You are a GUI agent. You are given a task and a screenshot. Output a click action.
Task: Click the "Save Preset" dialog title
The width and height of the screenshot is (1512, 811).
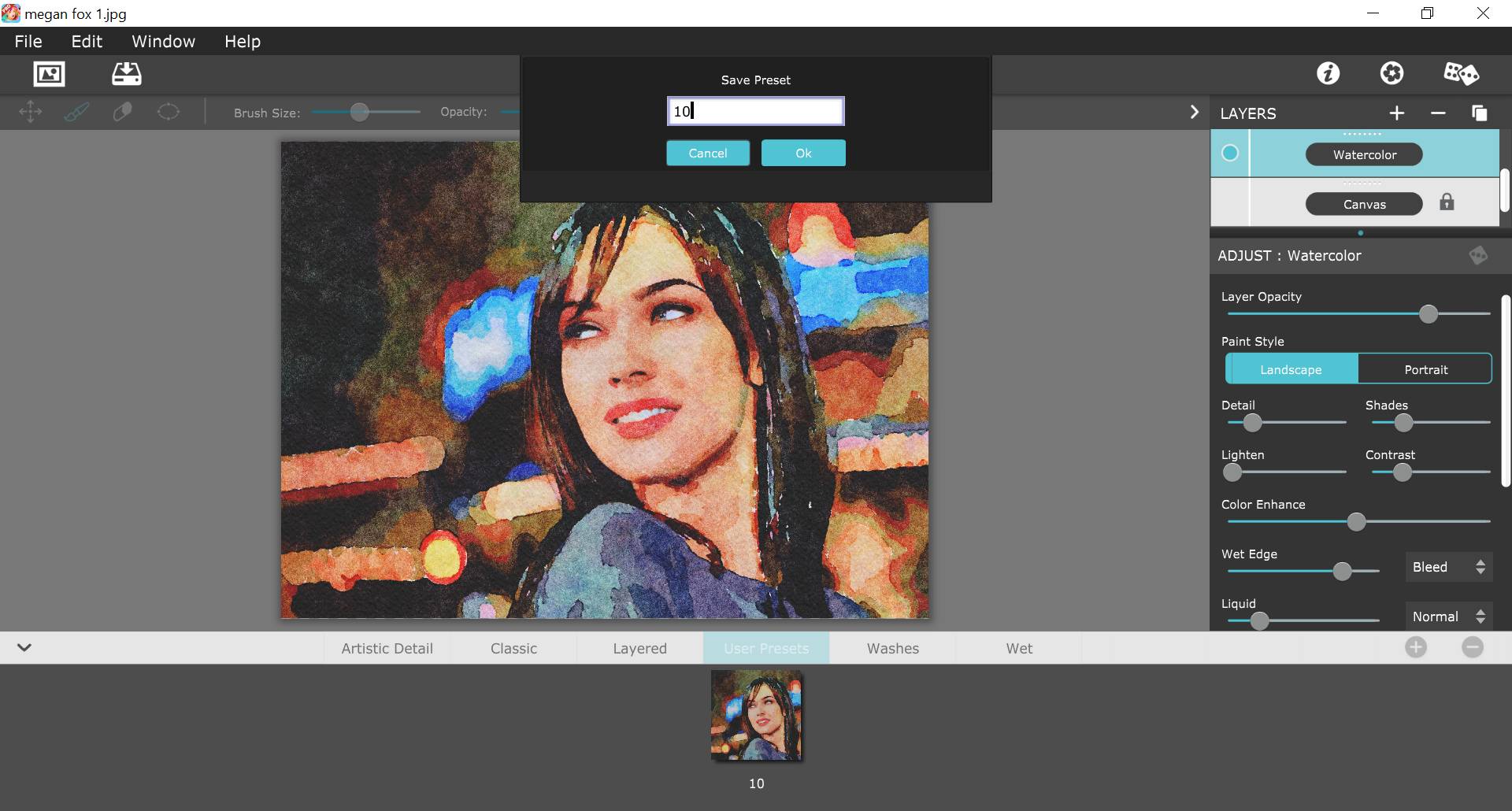click(x=756, y=80)
